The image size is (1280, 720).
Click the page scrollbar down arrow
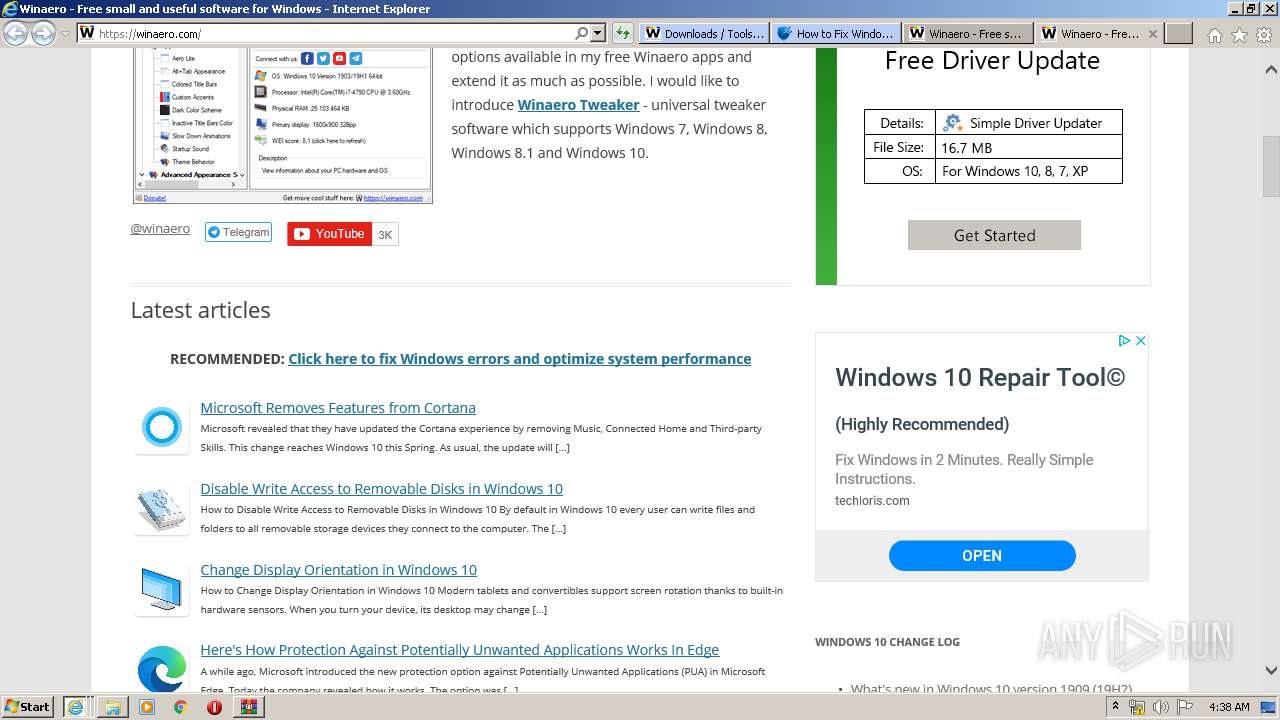point(1271,670)
